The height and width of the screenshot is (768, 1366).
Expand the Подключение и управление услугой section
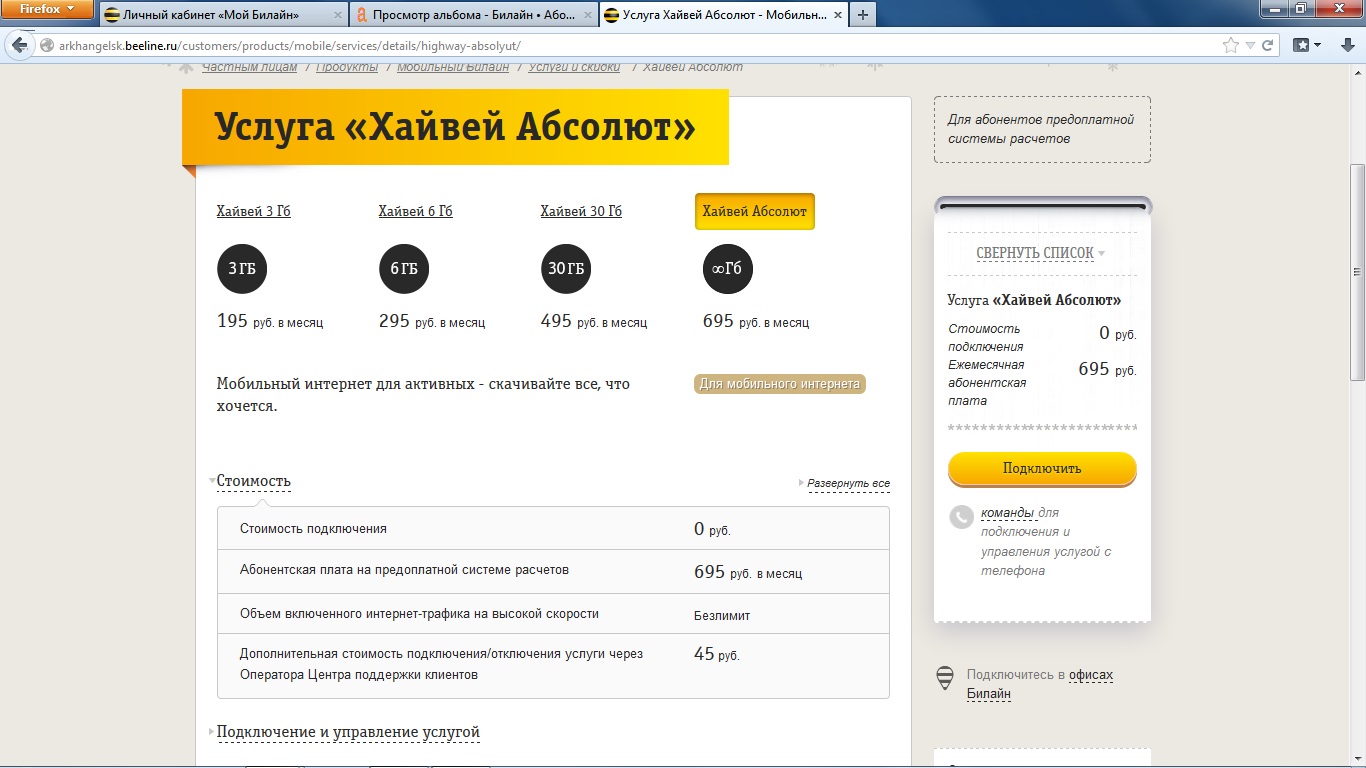(x=348, y=732)
